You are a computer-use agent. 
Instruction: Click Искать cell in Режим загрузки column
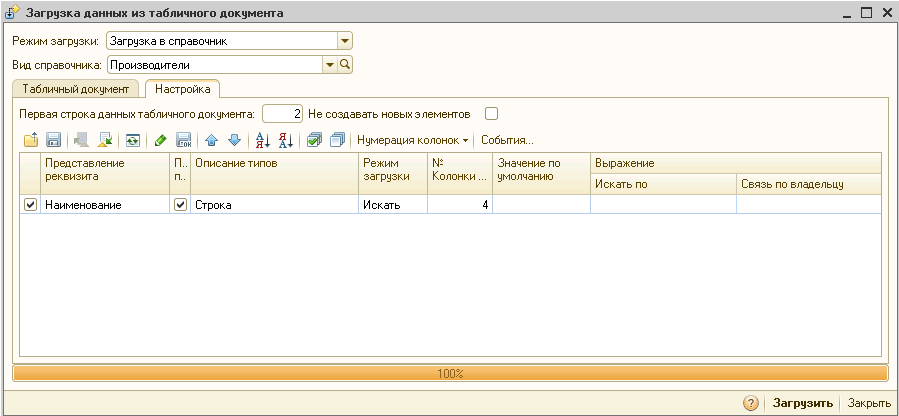393,205
